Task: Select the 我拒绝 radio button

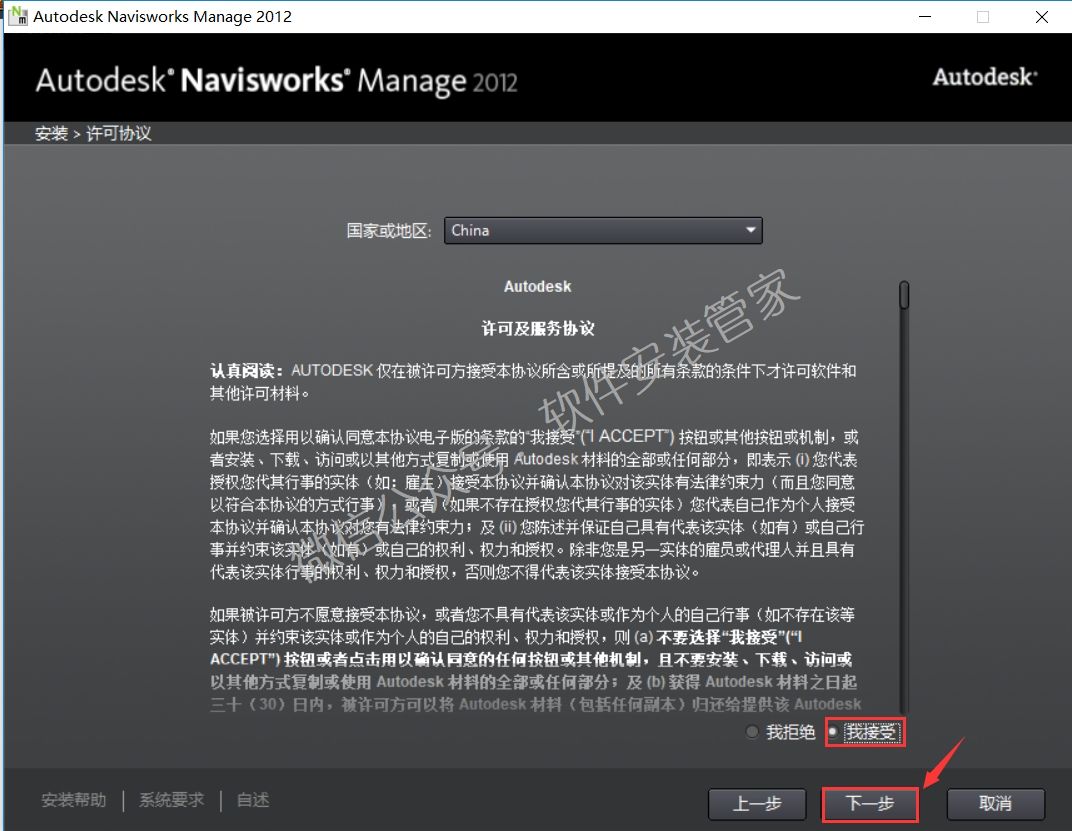Action: pyautogui.click(x=753, y=733)
